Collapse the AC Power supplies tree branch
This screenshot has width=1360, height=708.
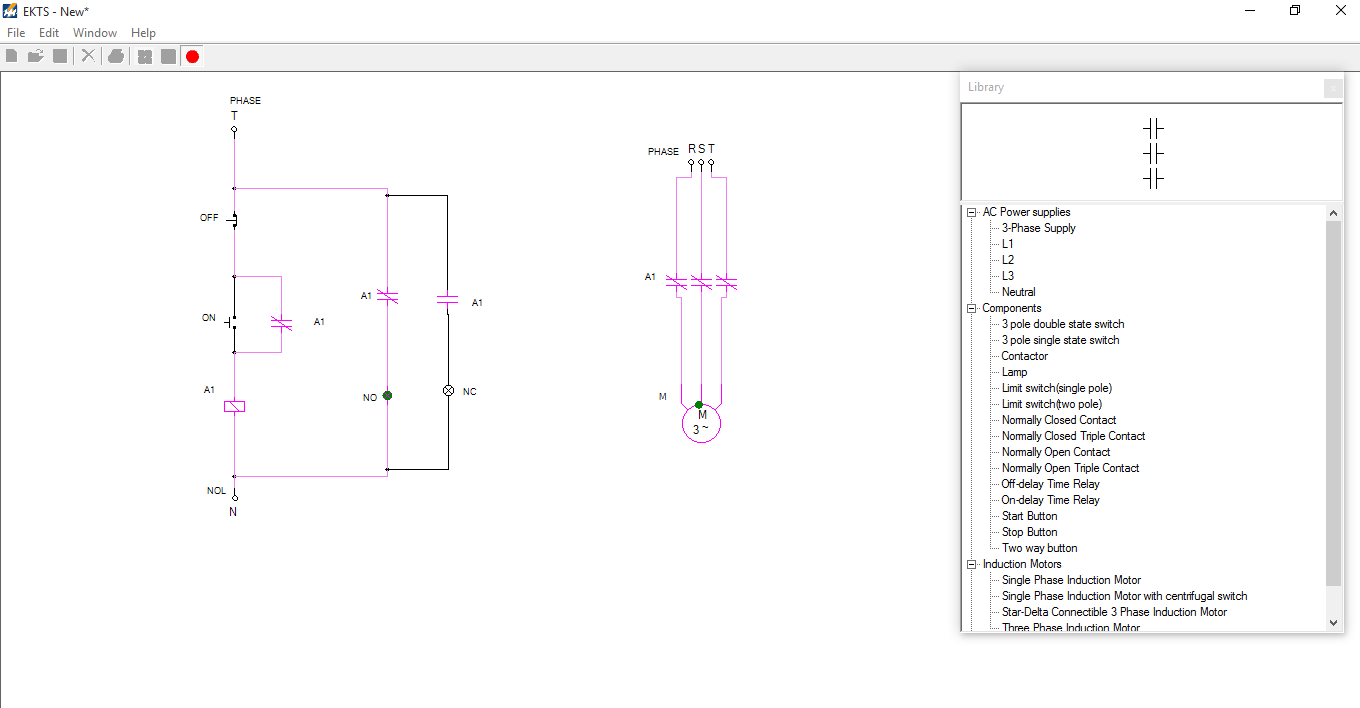[x=971, y=212]
